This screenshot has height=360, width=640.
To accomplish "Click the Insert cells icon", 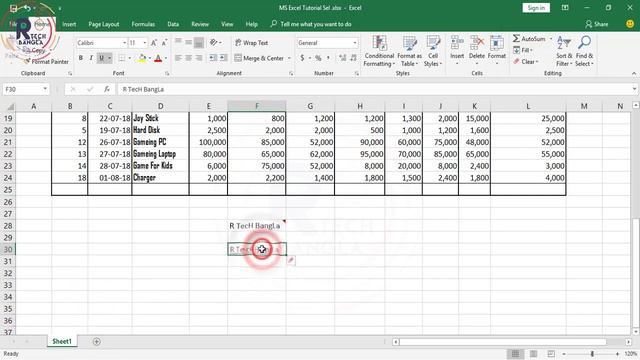I will (x=457, y=43).
